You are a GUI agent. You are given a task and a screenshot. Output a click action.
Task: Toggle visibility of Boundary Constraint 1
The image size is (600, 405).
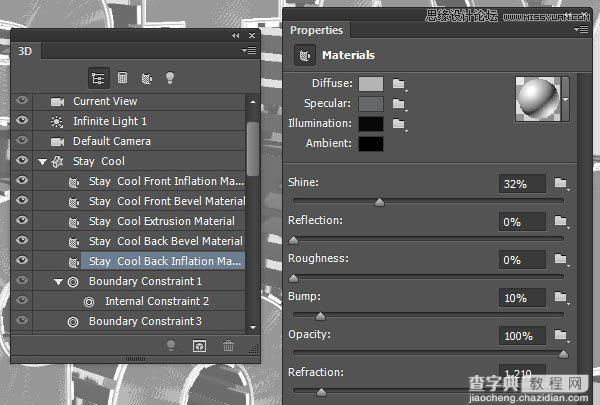[22, 280]
